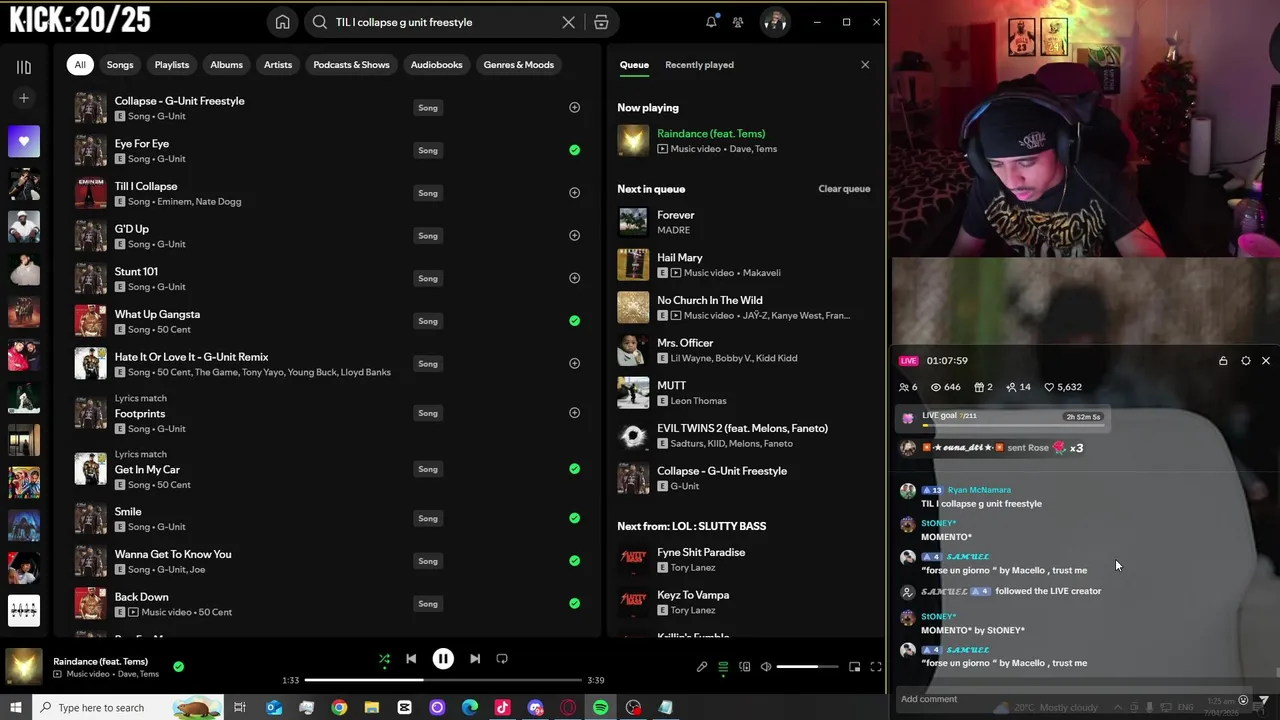Toggle saved check for Back Down
This screenshot has width=1280, height=720.
(x=574, y=604)
